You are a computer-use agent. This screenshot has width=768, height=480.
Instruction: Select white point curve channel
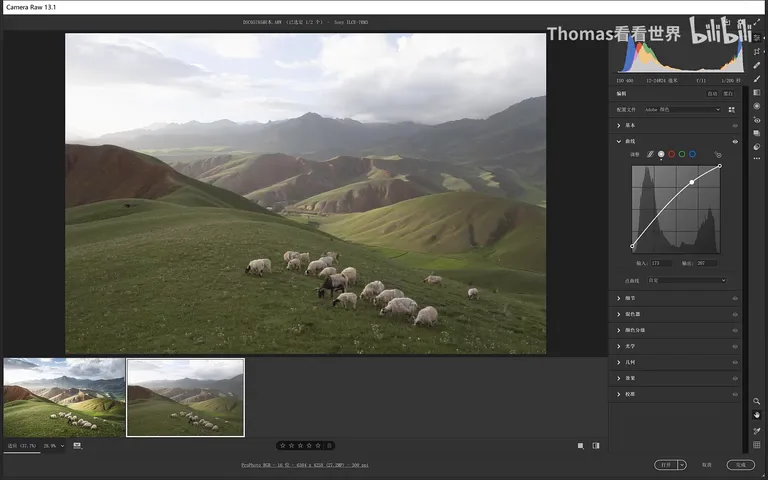click(x=661, y=154)
